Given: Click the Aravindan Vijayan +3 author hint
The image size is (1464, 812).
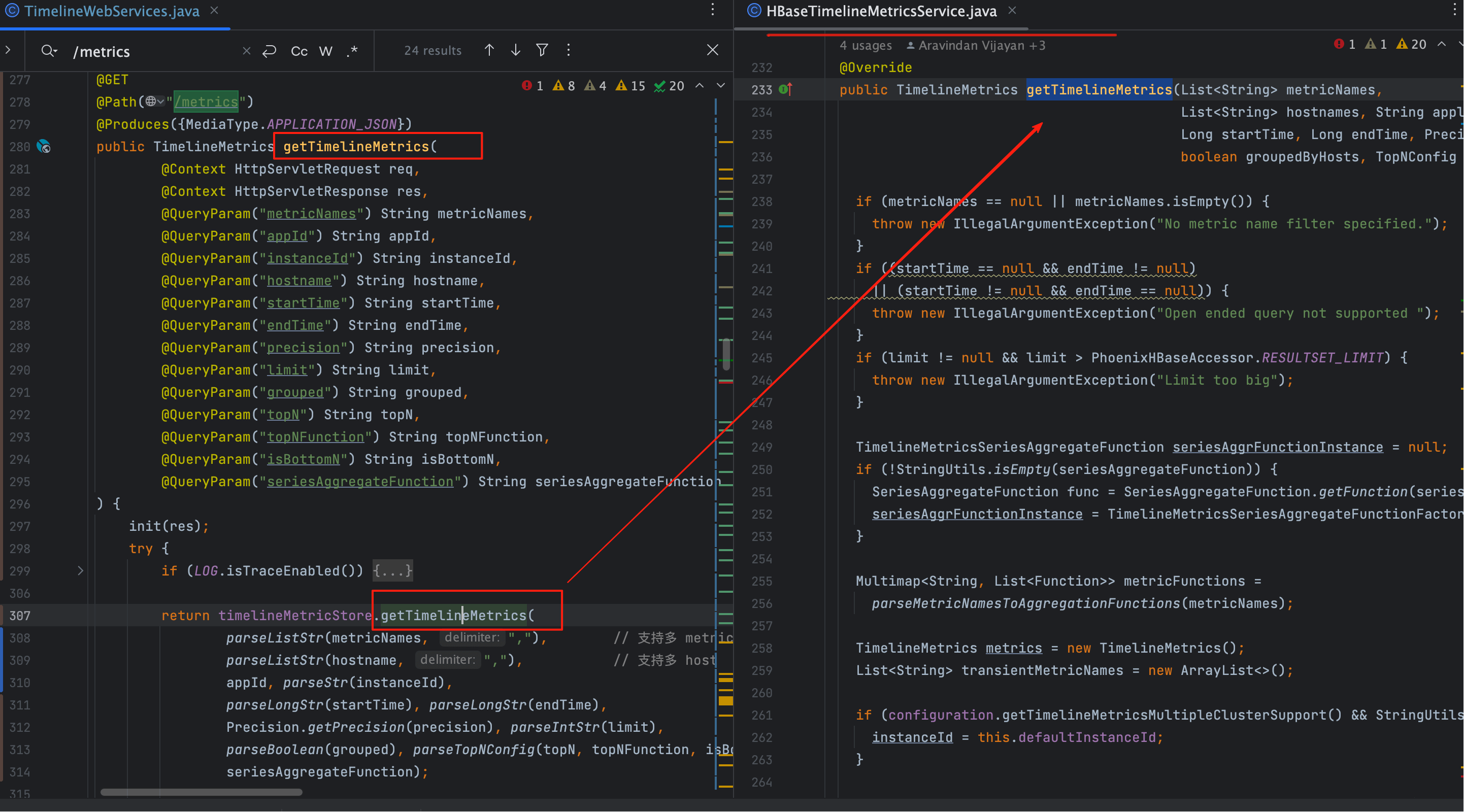Looking at the screenshot, I should 976,46.
